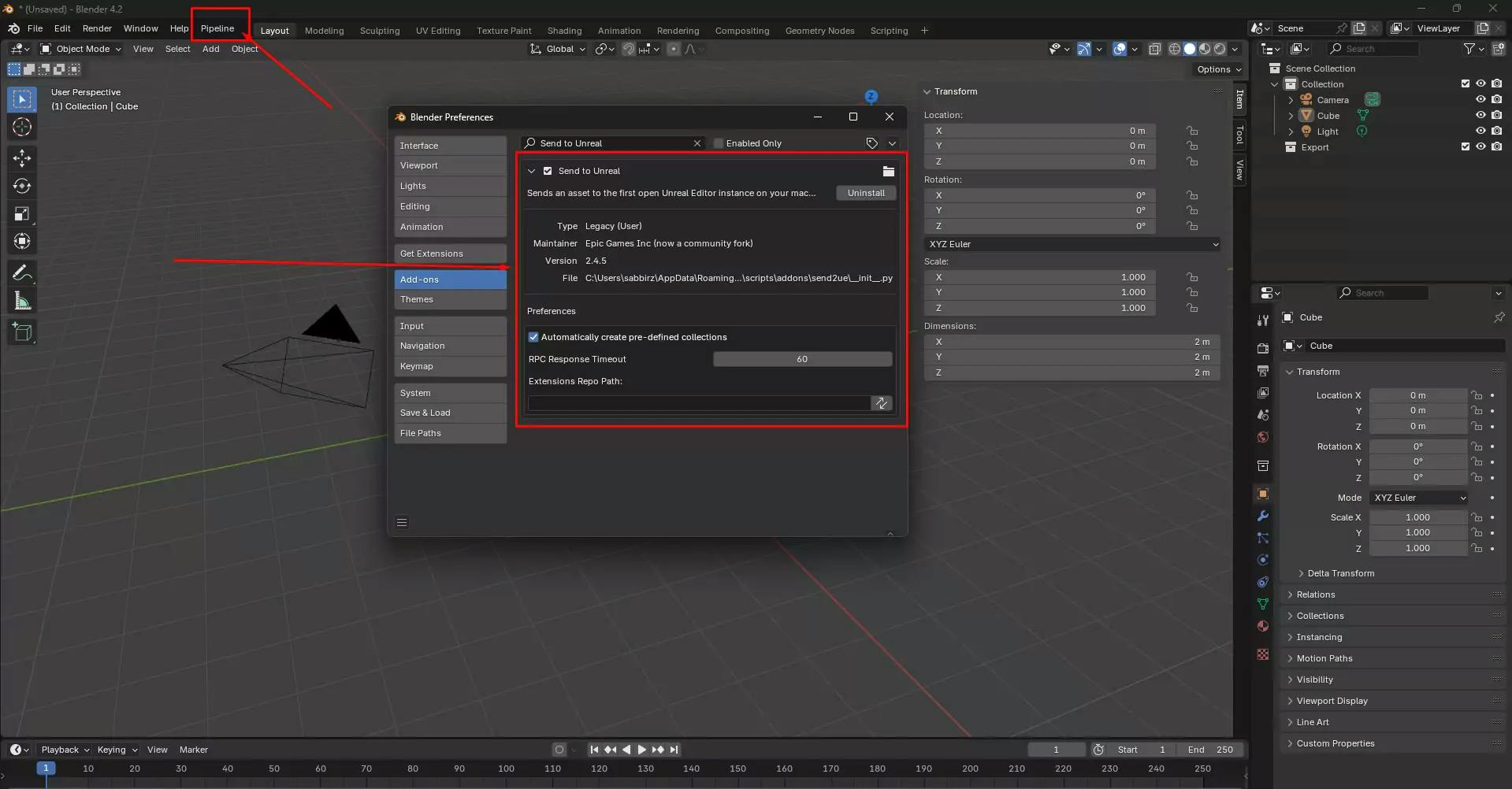The image size is (1512, 789).
Task: Open the Options dropdown in viewport
Action: coord(1219,69)
